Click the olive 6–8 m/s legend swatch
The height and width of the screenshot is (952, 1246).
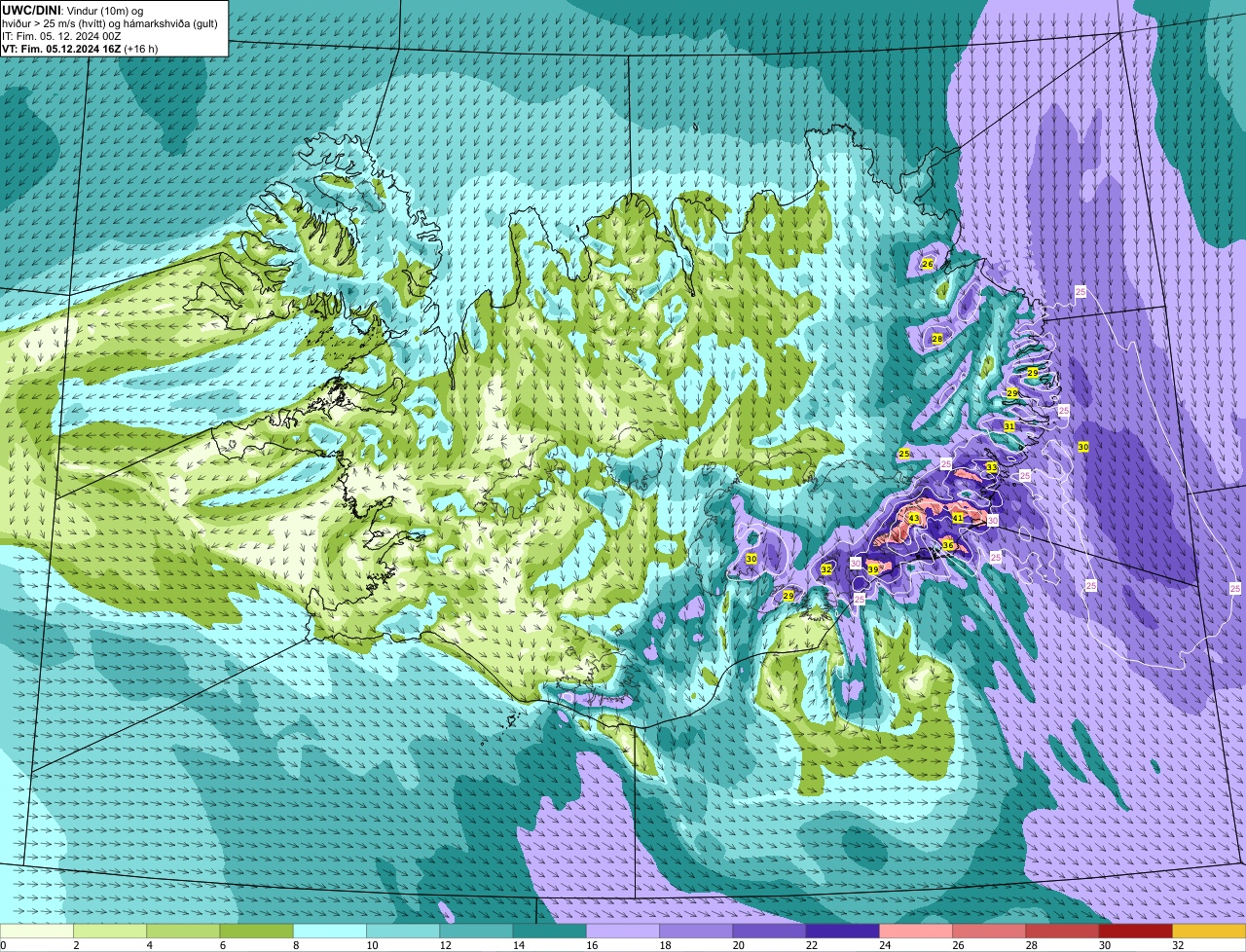coord(257,932)
